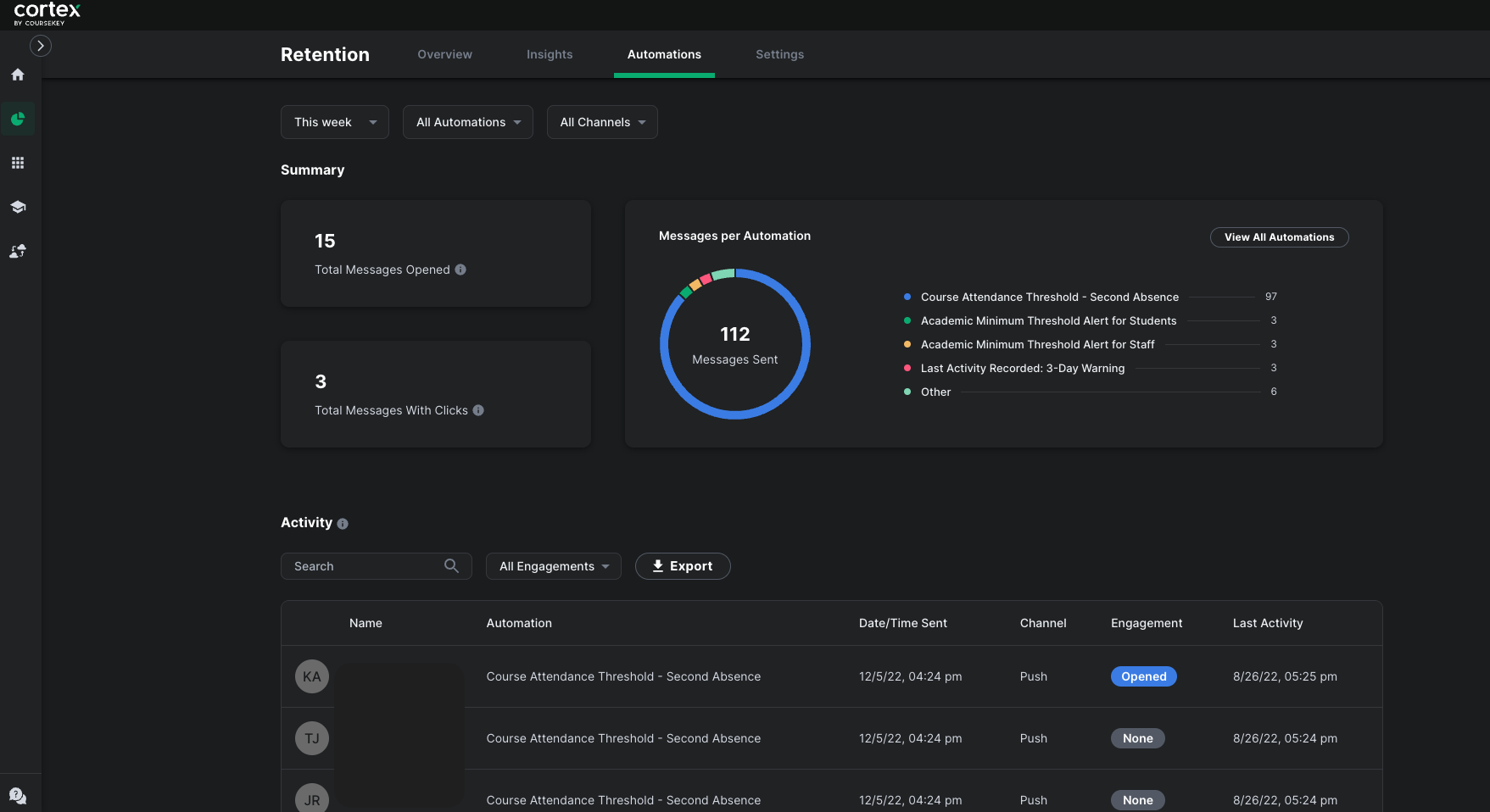The width and height of the screenshot is (1490, 812).
Task: Click the Name column header
Action: [x=366, y=623]
